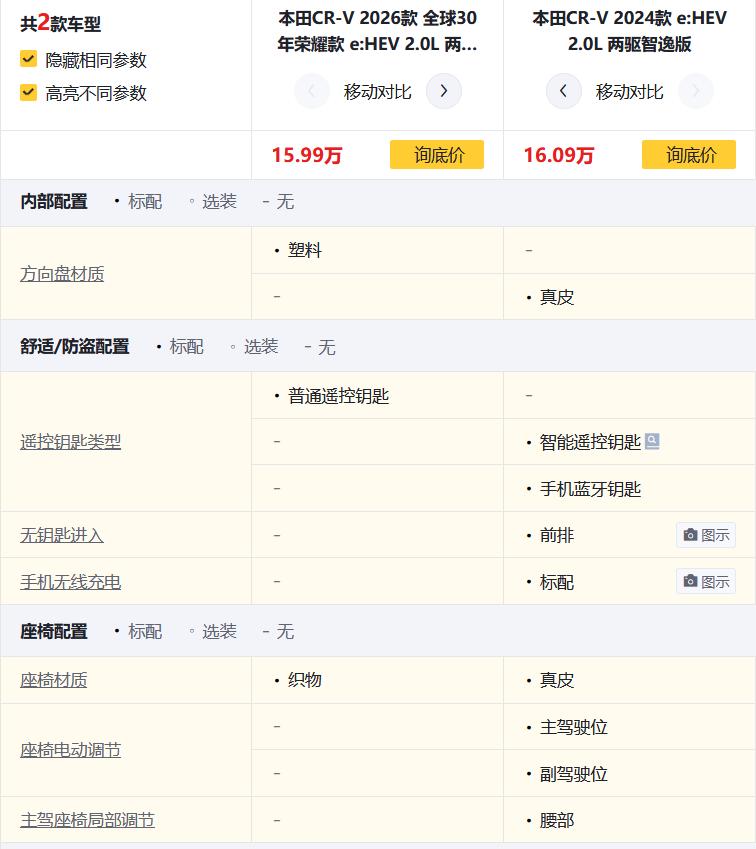756x849 pixels.
Task: Click 询底价 button for 16.09万 model
Action: pos(689,155)
